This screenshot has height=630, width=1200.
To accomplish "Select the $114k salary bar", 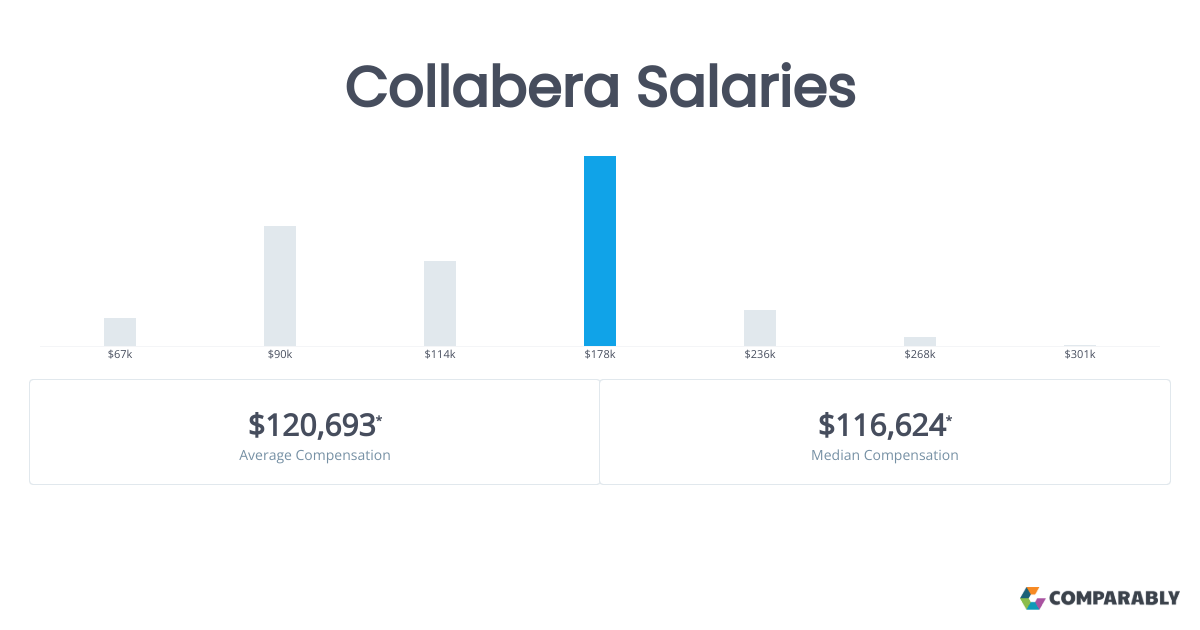I will pyautogui.click(x=440, y=304).
